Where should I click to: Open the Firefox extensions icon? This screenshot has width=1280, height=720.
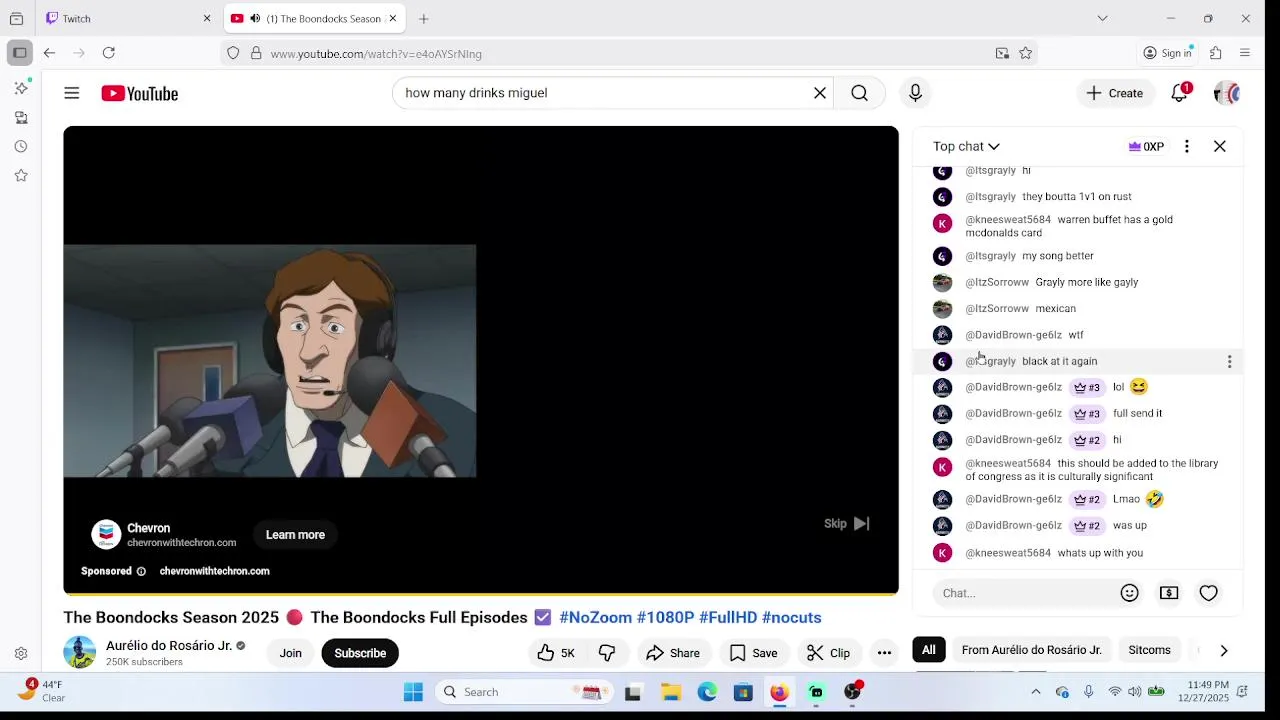pos(1216,53)
